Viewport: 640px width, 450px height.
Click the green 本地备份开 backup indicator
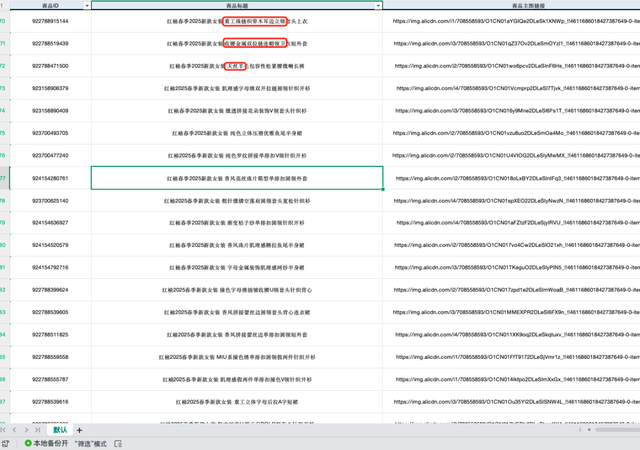[46, 443]
